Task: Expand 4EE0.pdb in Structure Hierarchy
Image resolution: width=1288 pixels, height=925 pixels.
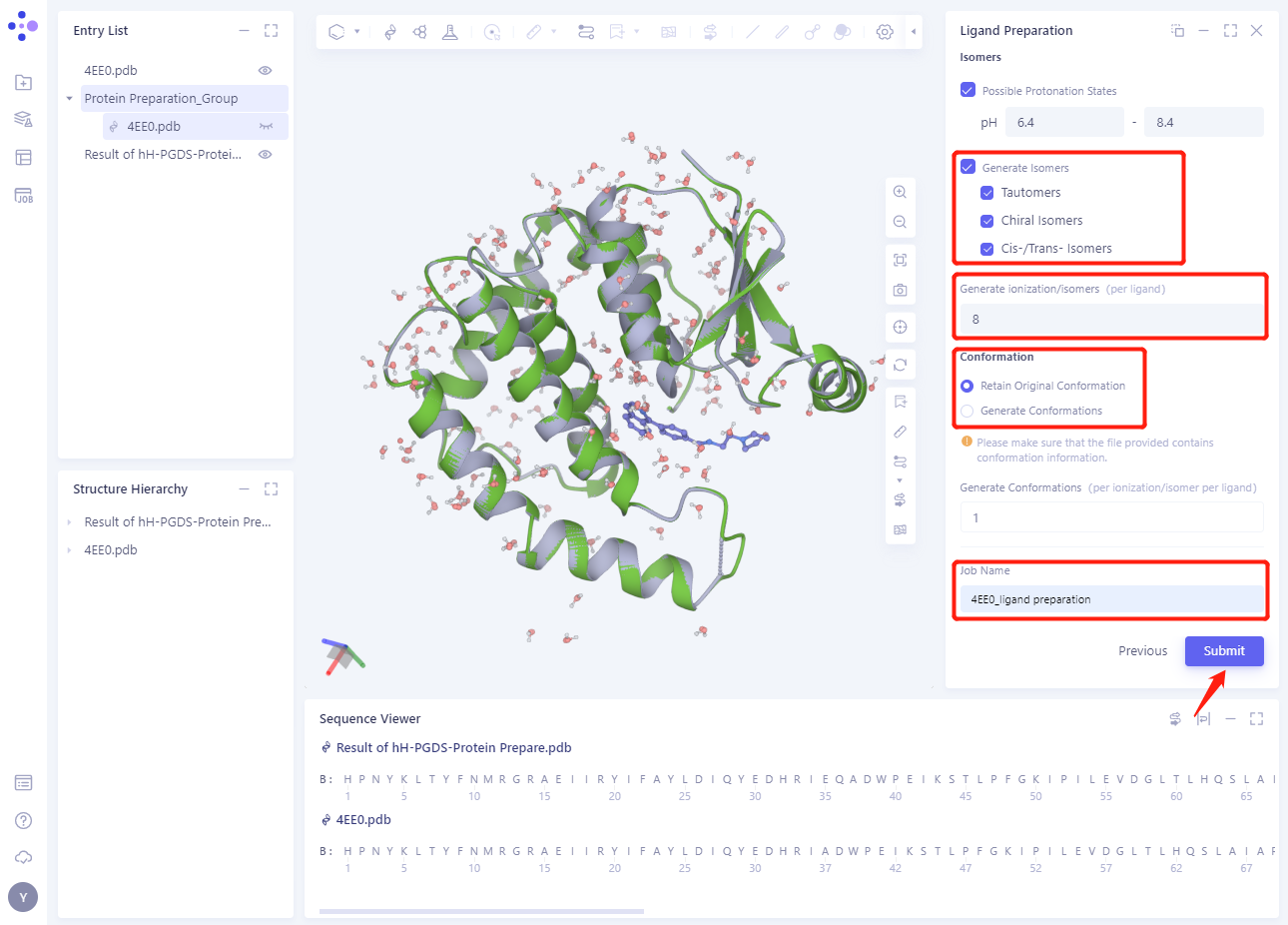Action: pos(69,550)
